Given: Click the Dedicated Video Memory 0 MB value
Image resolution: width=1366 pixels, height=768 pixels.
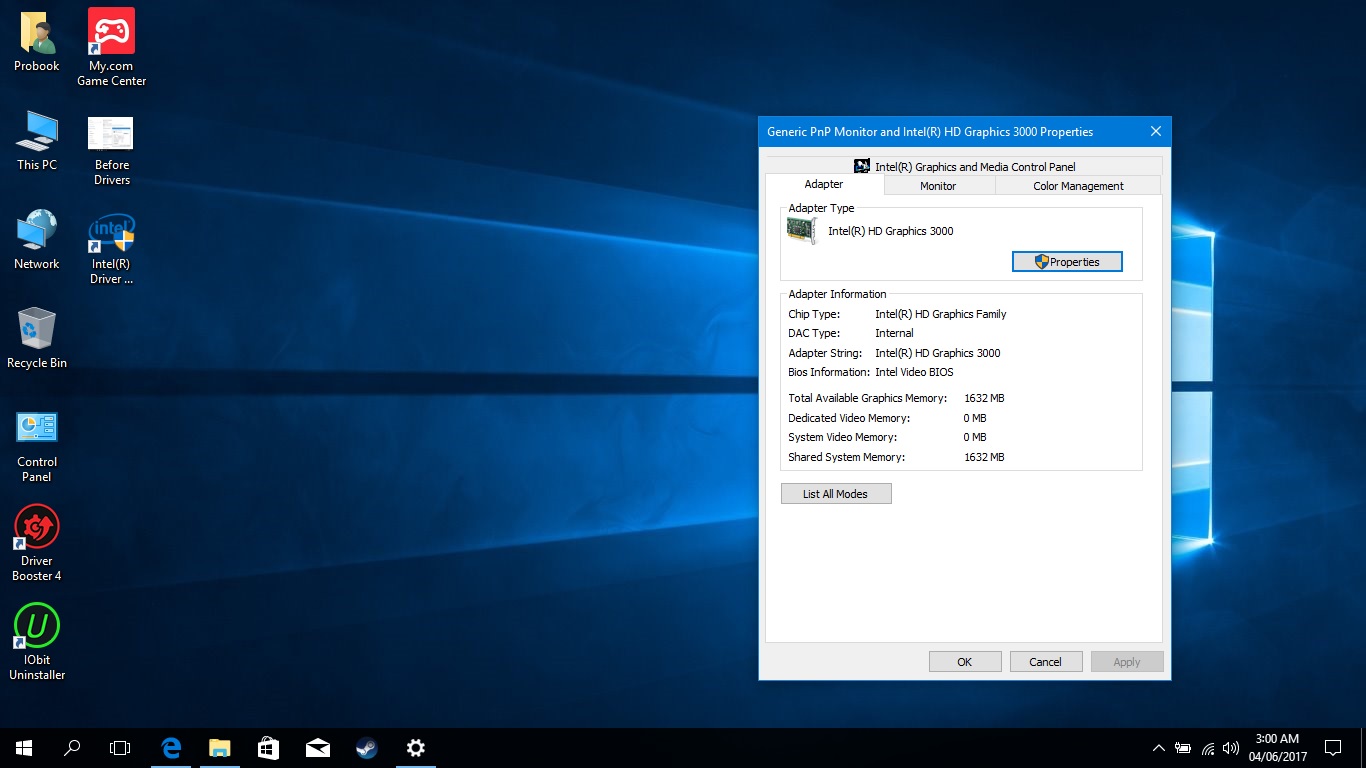Looking at the screenshot, I should pos(975,418).
